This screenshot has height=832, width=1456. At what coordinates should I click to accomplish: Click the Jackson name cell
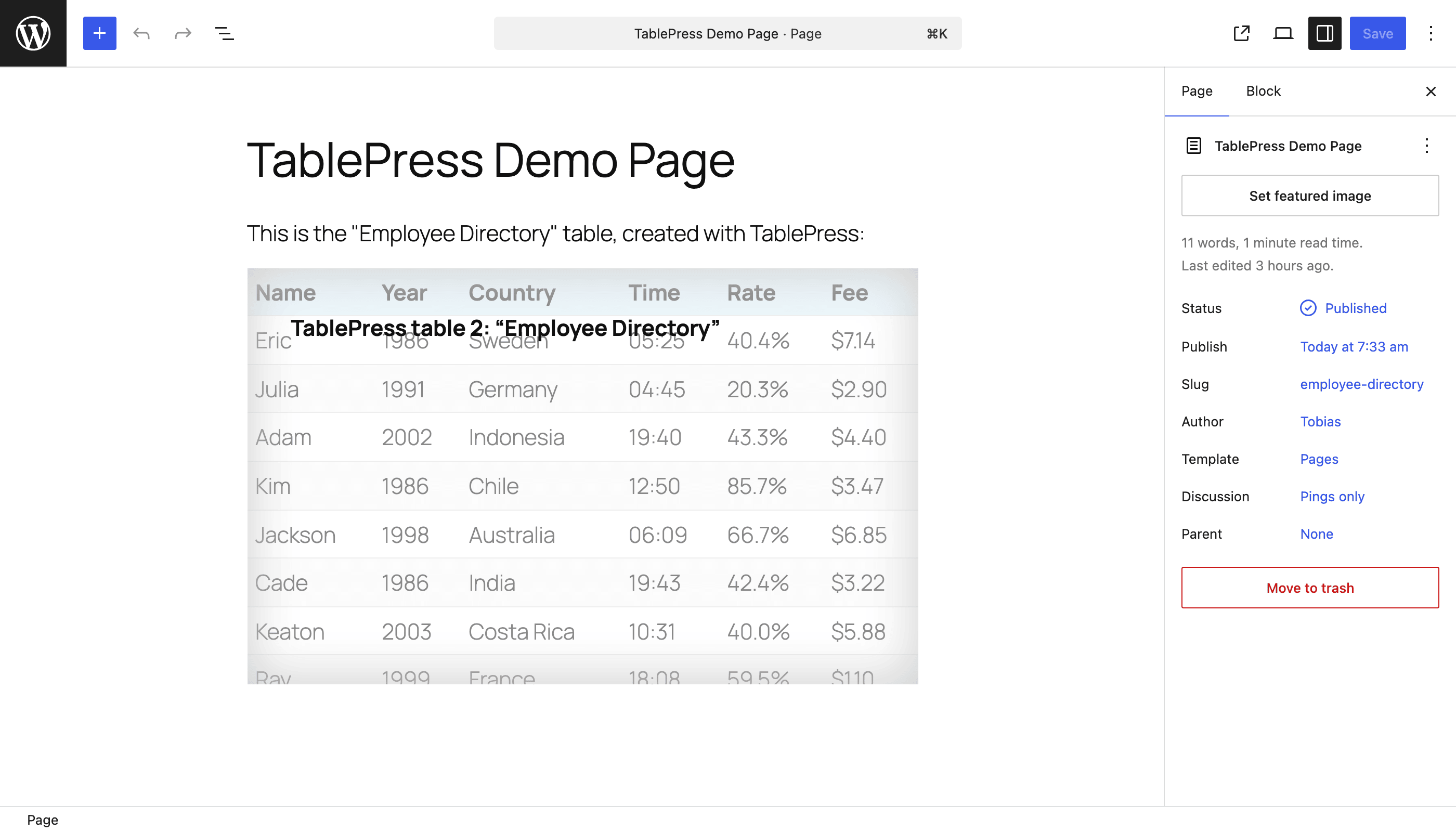click(295, 535)
